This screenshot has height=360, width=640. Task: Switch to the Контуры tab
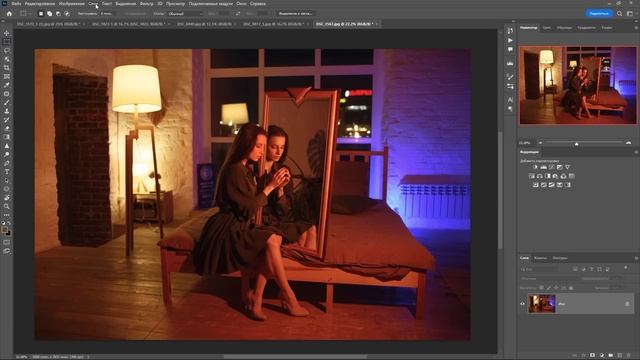[x=560, y=258]
